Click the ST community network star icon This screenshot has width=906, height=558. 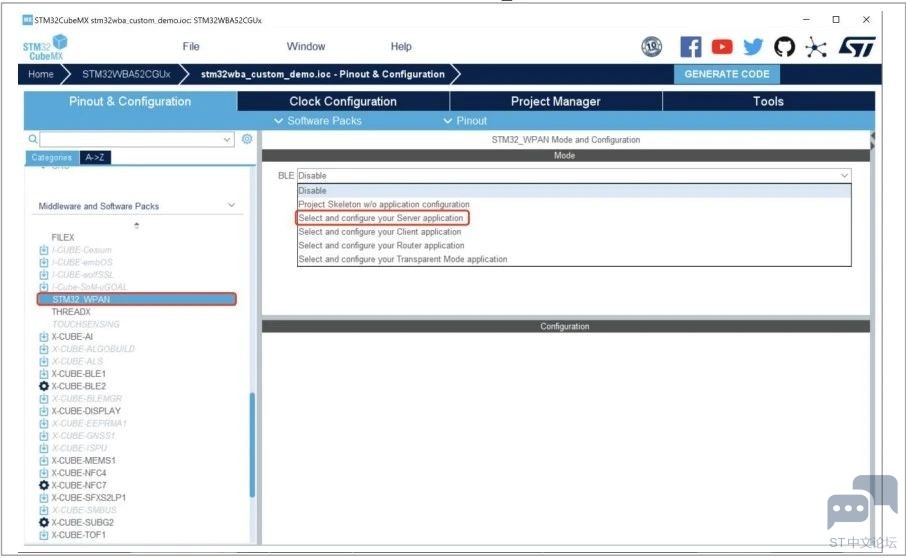[816, 47]
